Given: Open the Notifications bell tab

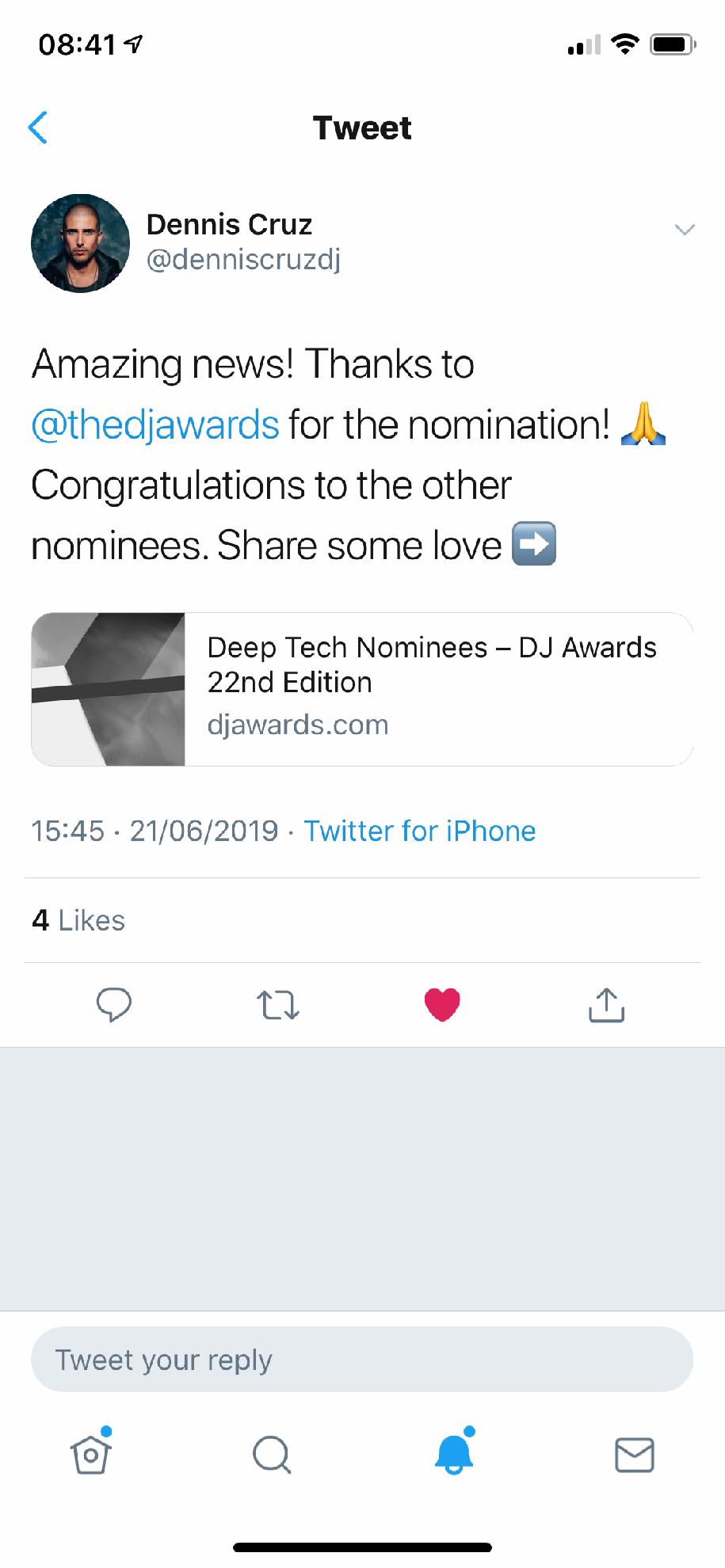Looking at the screenshot, I should coord(454,1455).
